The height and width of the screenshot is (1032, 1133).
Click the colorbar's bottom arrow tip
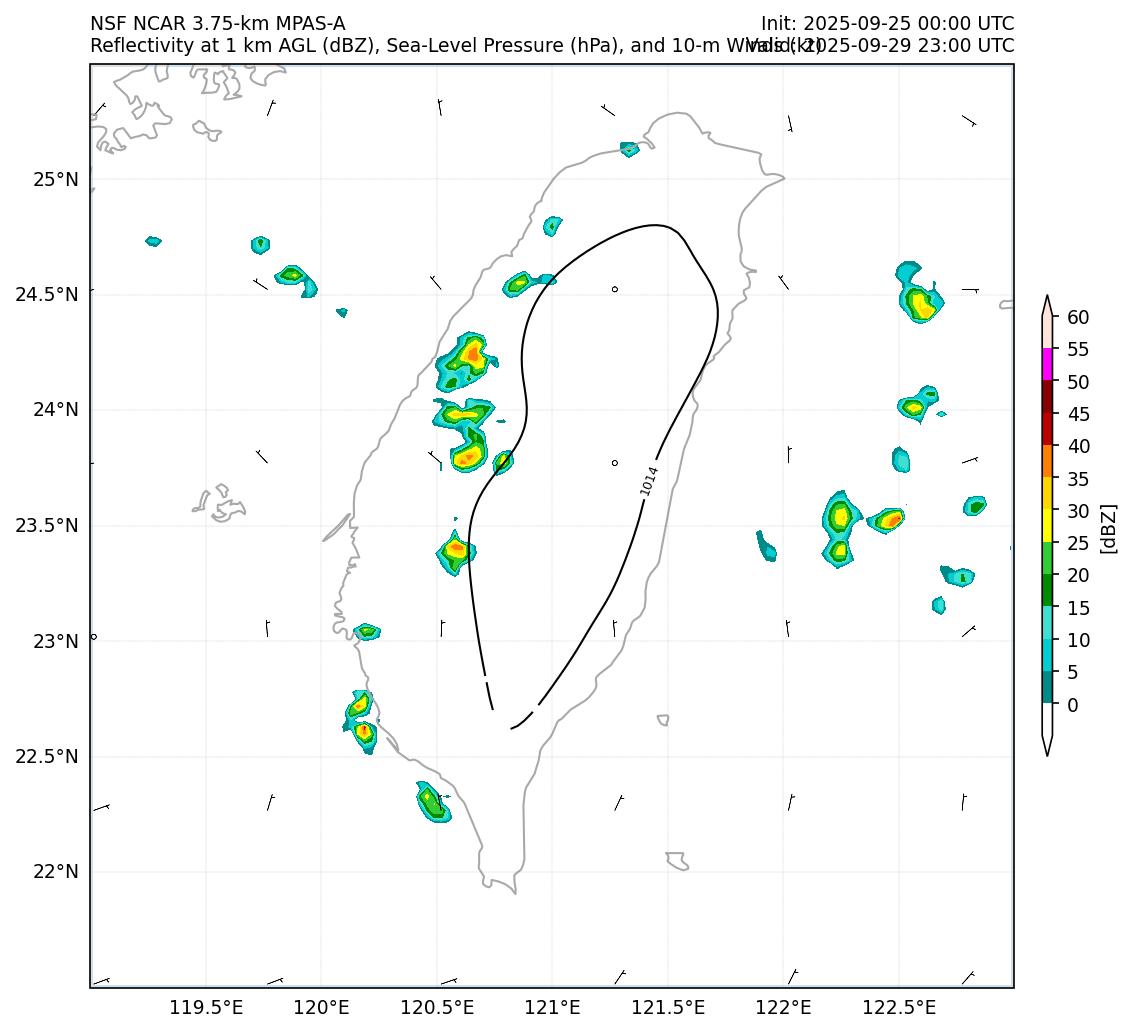tap(1047, 753)
